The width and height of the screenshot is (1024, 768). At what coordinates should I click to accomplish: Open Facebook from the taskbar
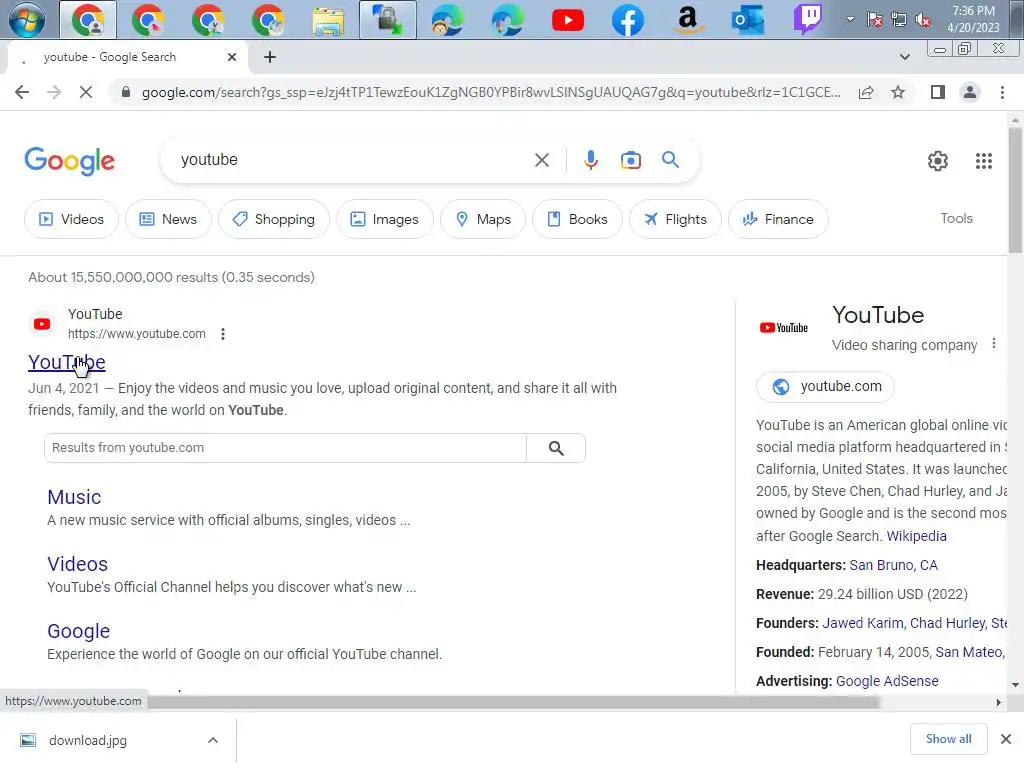coord(628,20)
